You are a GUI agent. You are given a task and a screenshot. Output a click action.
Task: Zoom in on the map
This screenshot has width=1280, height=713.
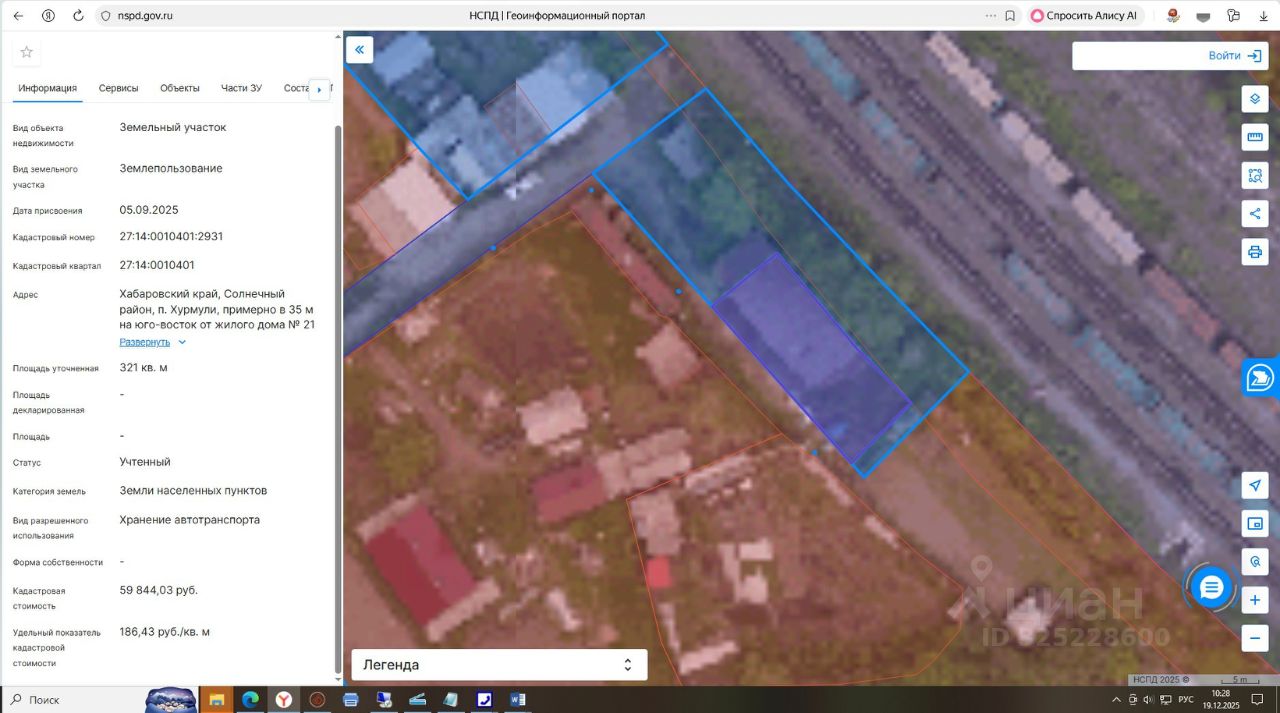coord(1255,600)
